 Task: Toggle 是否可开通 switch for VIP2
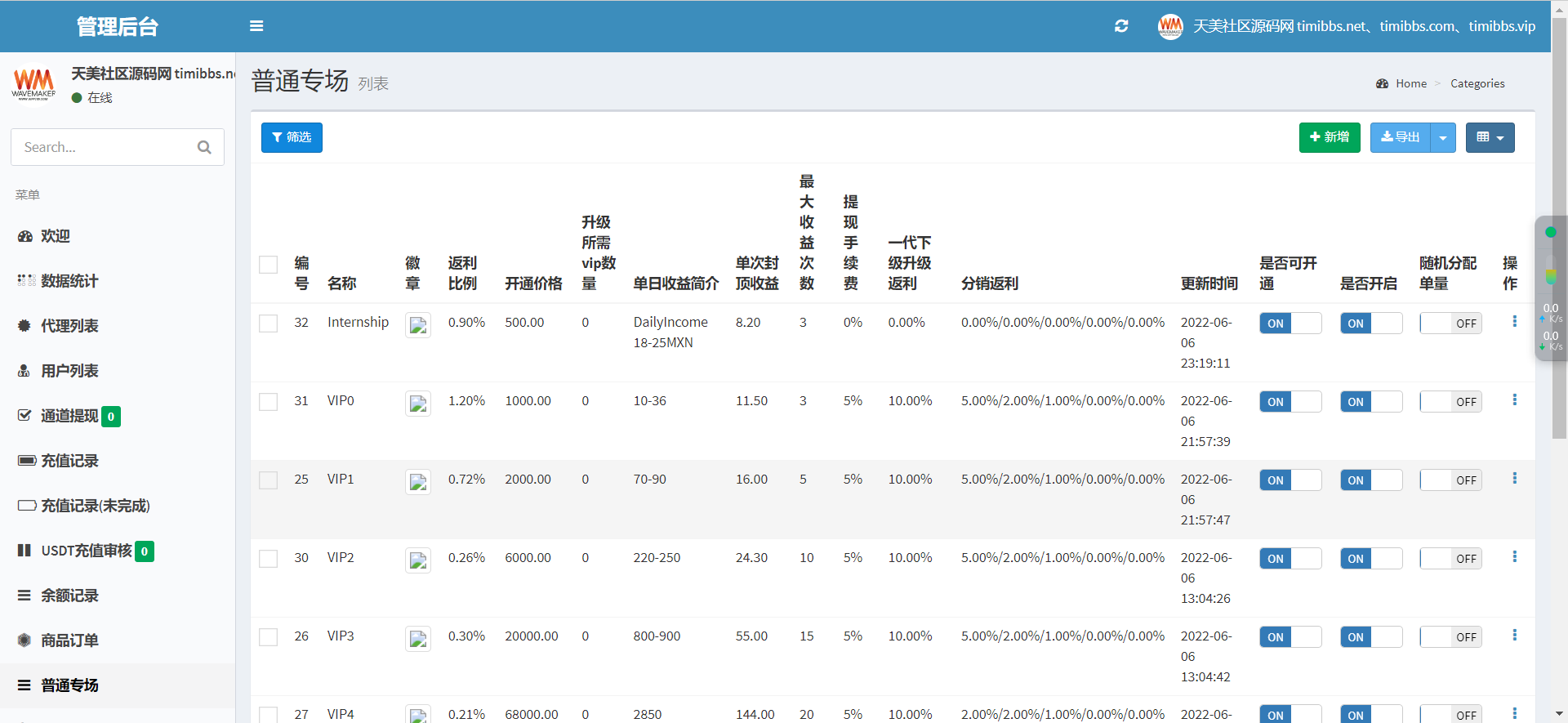(x=1290, y=559)
